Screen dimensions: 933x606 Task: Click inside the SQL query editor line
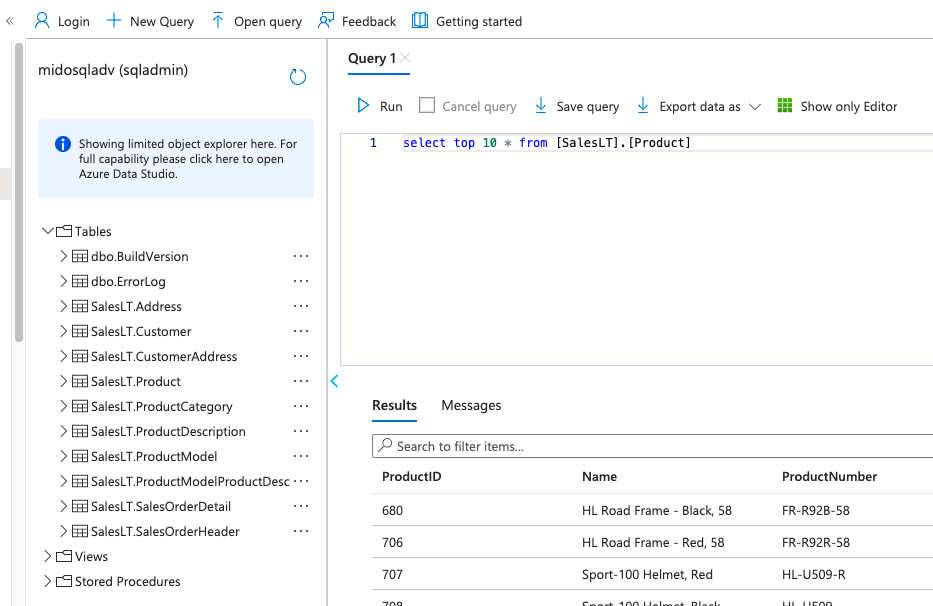pos(666,143)
